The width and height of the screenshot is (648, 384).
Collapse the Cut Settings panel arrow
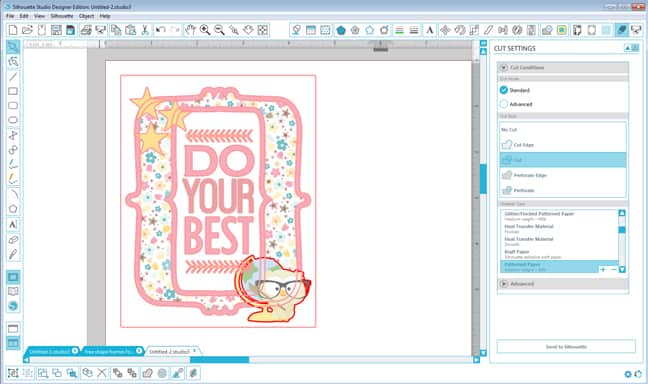[627, 48]
